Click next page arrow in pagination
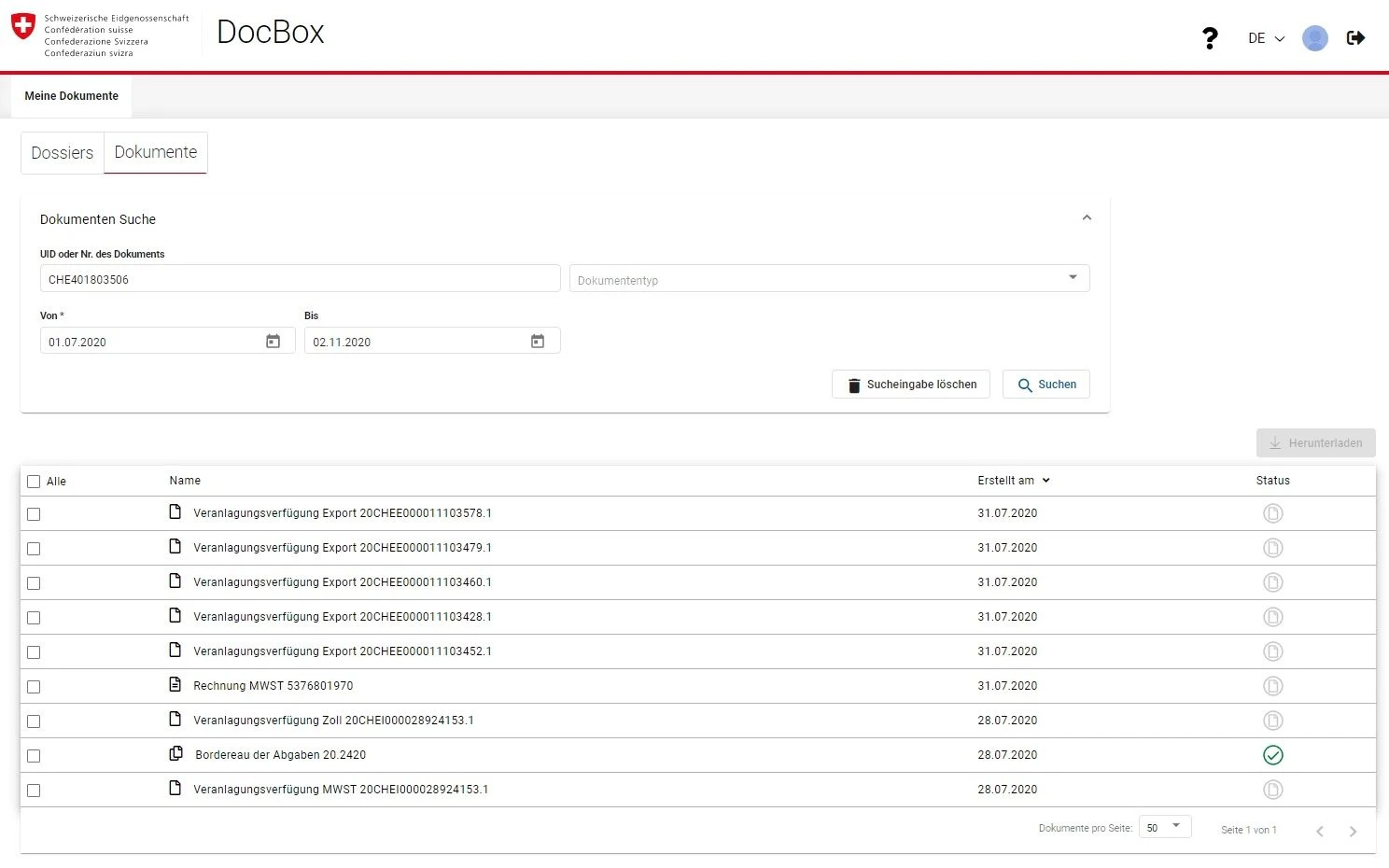This screenshot has height=868, width=1389. tap(1353, 831)
